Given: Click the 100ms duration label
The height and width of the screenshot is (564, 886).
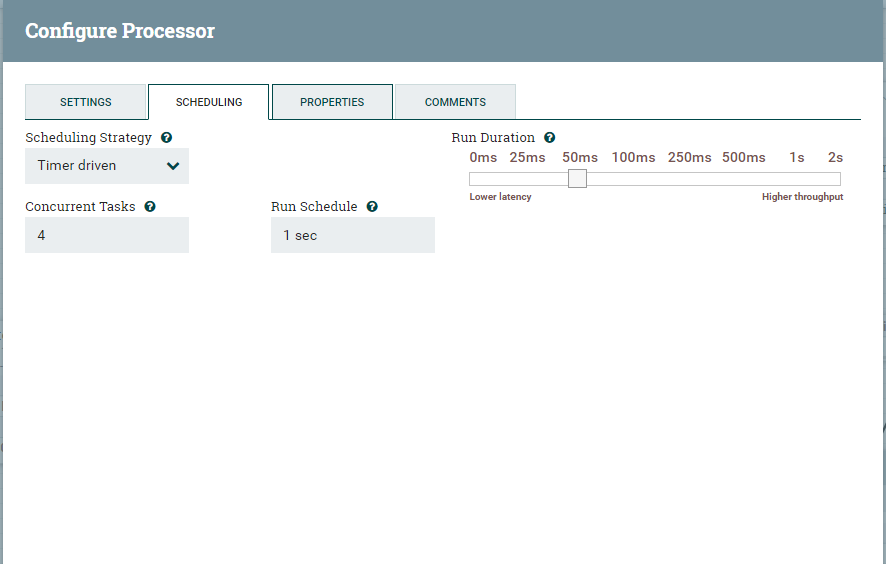Looking at the screenshot, I should pos(633,157).
